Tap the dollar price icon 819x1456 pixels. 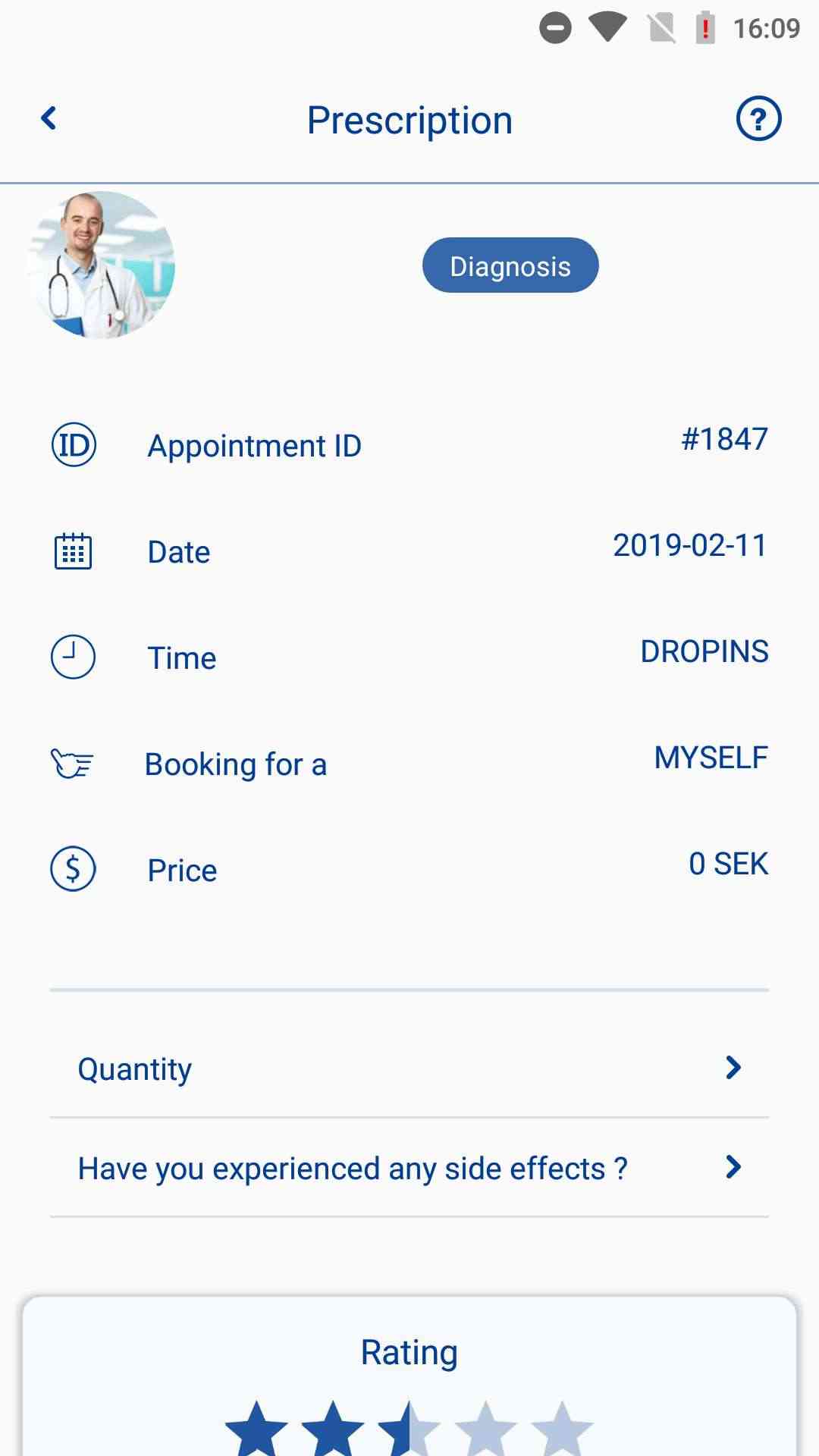(x=74, y=869)
